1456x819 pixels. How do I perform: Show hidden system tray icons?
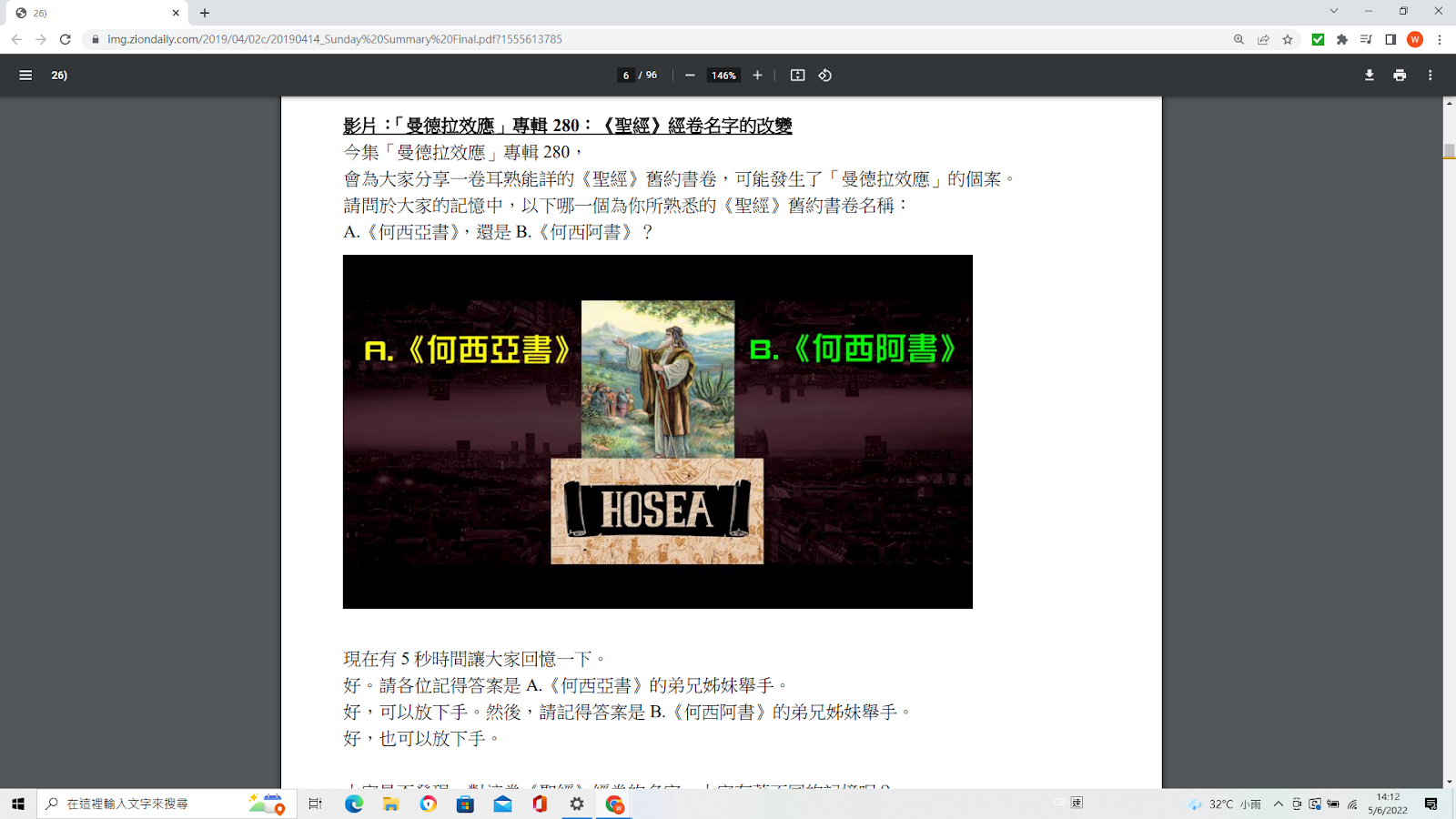click(1279, 804)
